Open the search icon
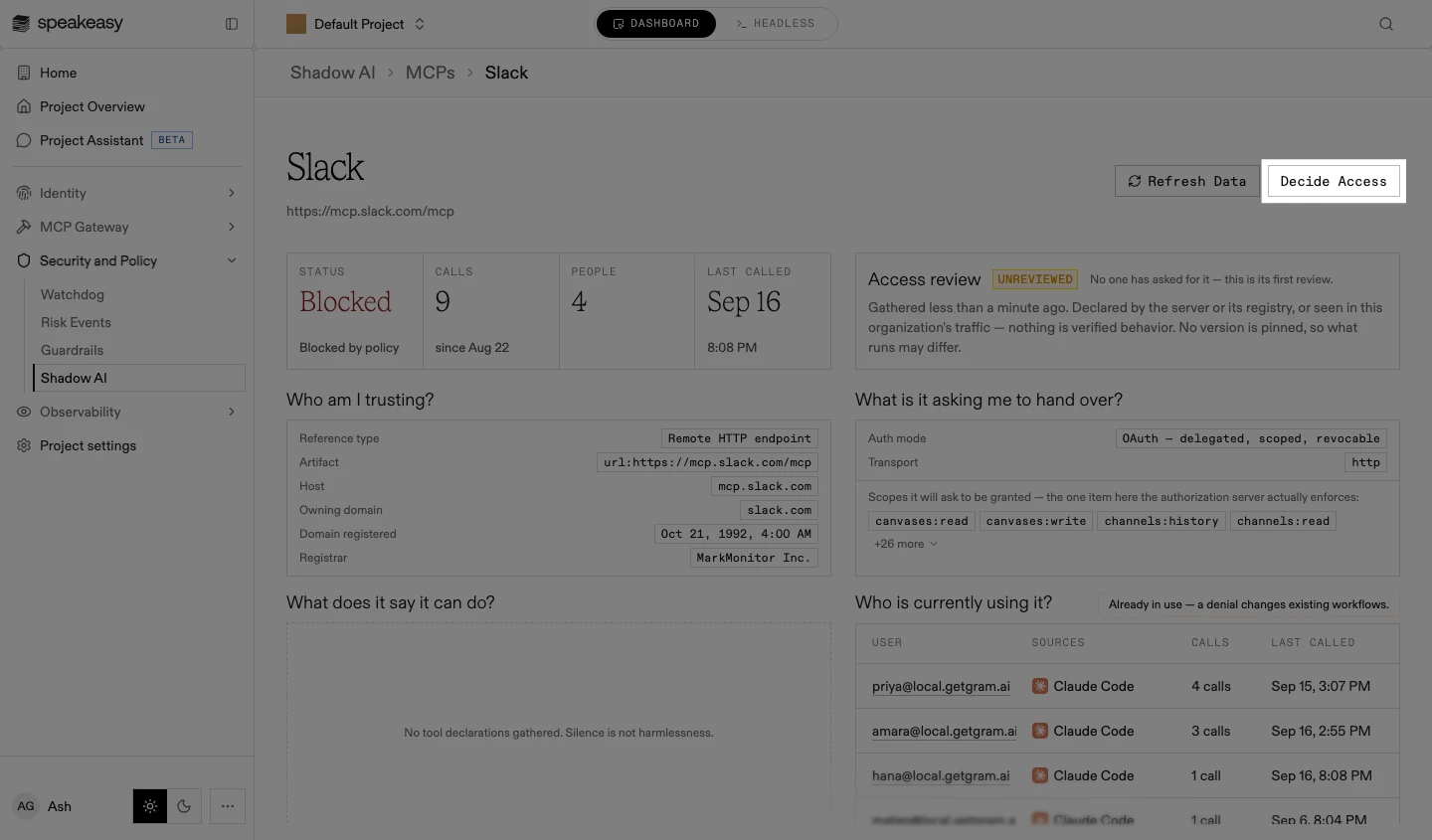Viewport: 1432px width, 840px height. (1386, 24)
